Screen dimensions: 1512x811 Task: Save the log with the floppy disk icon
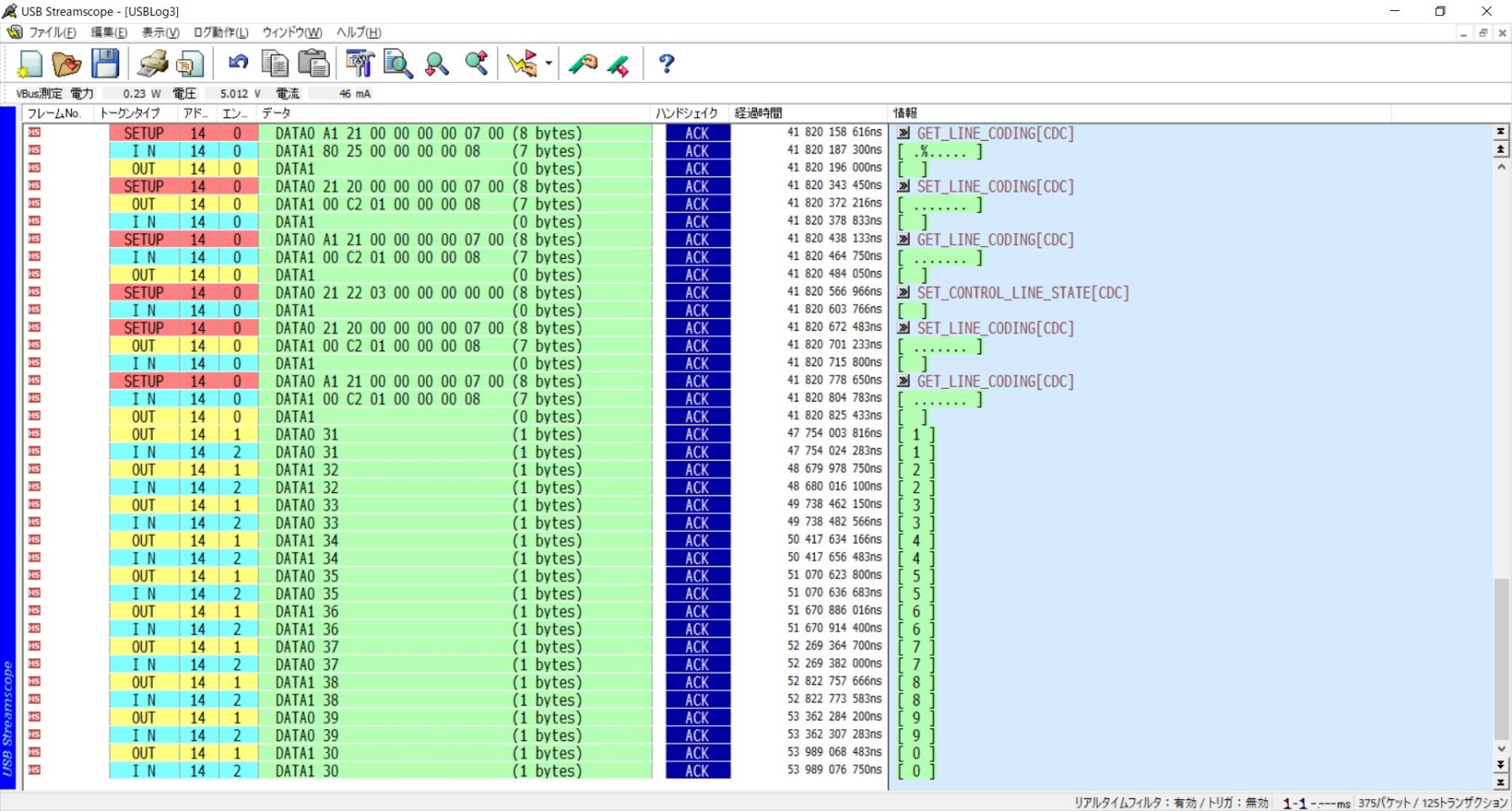pos(105,64)
